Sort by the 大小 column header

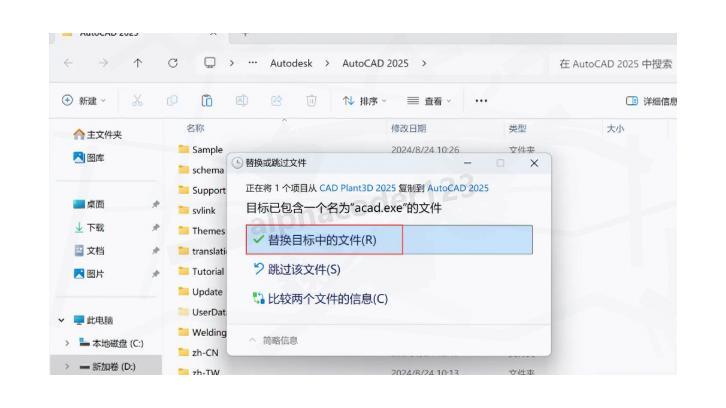(x=615, y=128)
